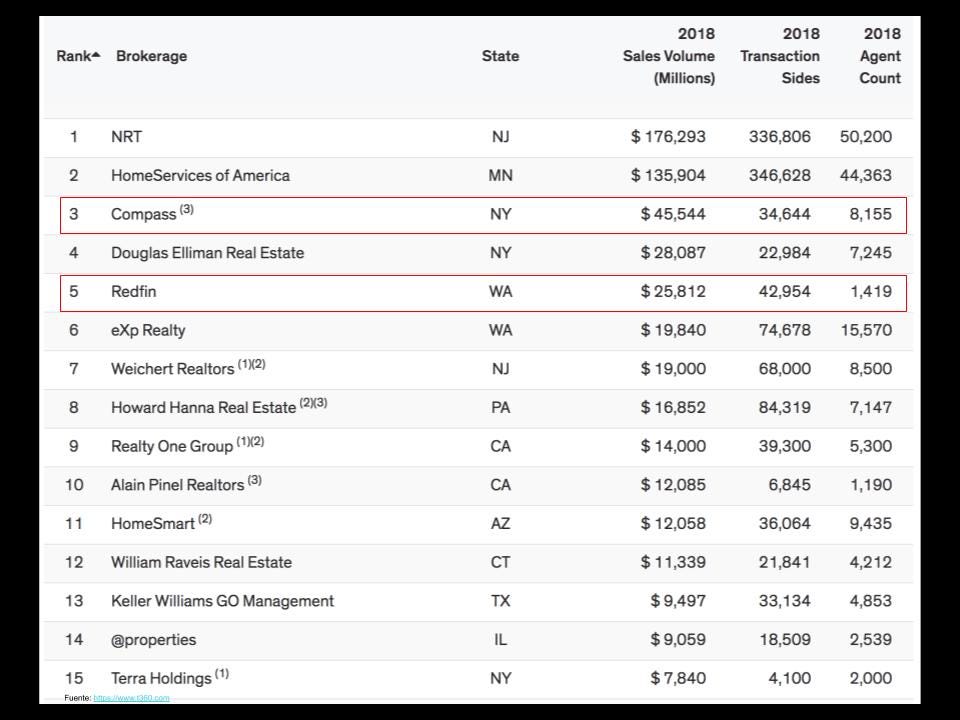Click sales volume value $ 12,085
The height and width of the screenshot is (720, 960).
(673, 485)
